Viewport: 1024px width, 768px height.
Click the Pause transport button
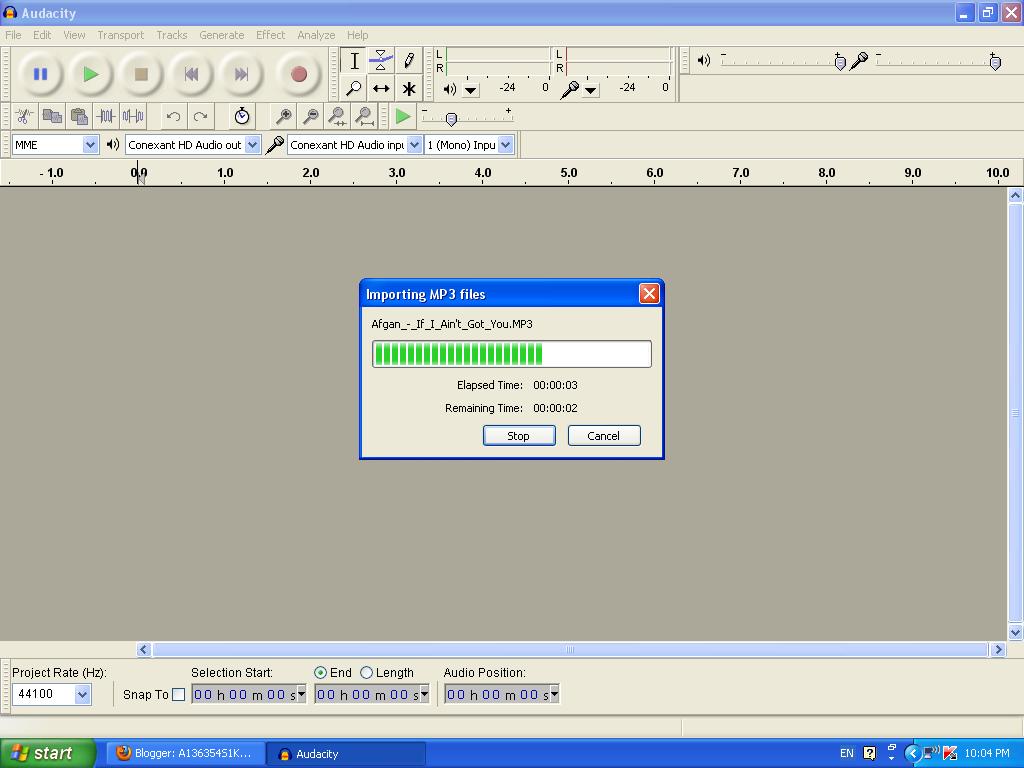point(40,74)
